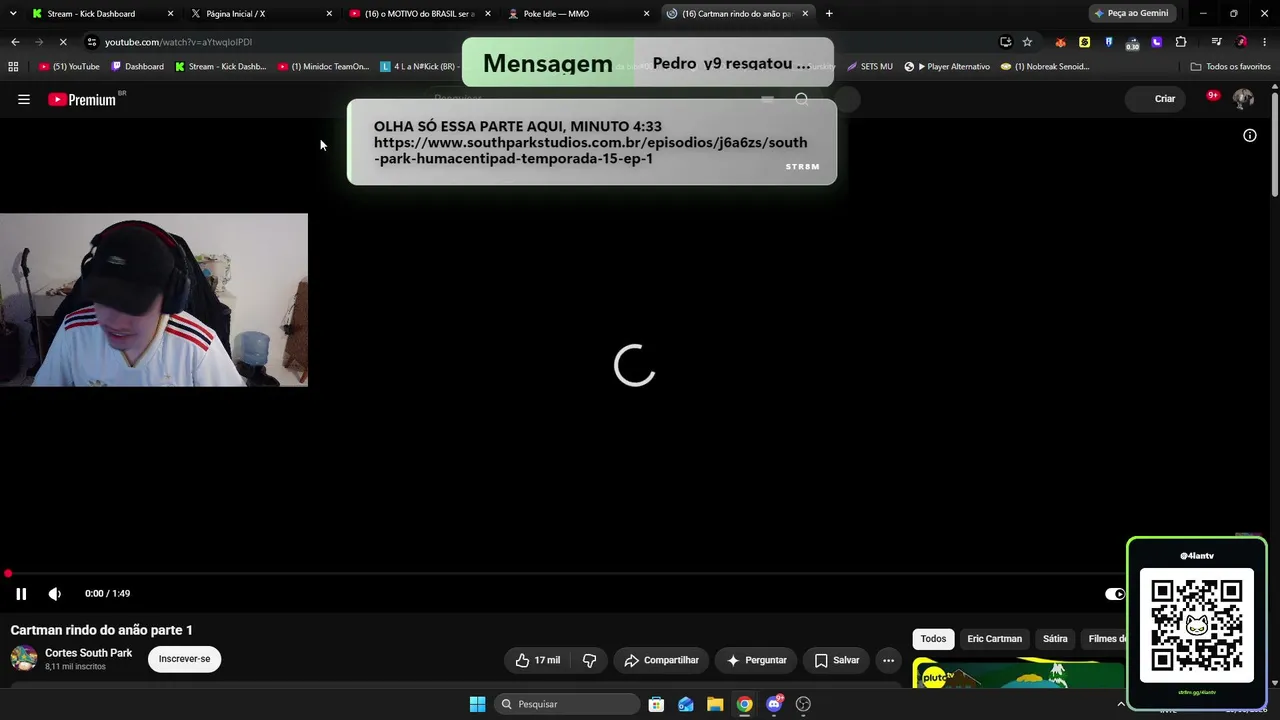Open Microsoft Store from taskbar
Screen dimensions: 1280x720
656,704
